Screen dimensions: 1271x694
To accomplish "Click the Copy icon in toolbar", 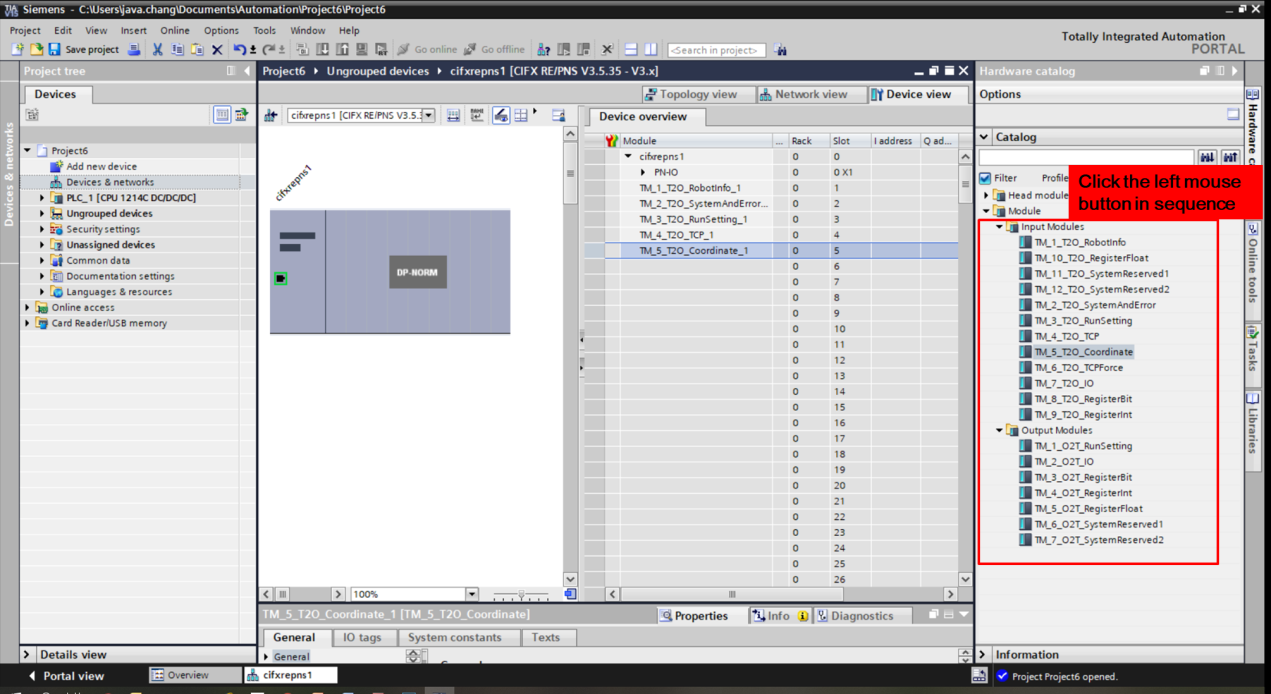I will pos(178,49).
